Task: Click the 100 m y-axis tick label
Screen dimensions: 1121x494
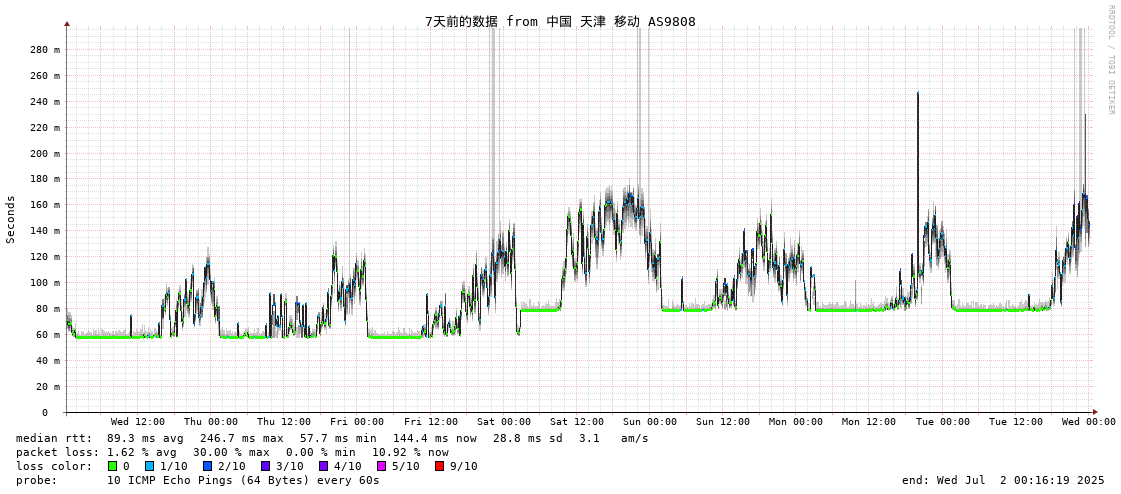Action: [x=46, y=282]
